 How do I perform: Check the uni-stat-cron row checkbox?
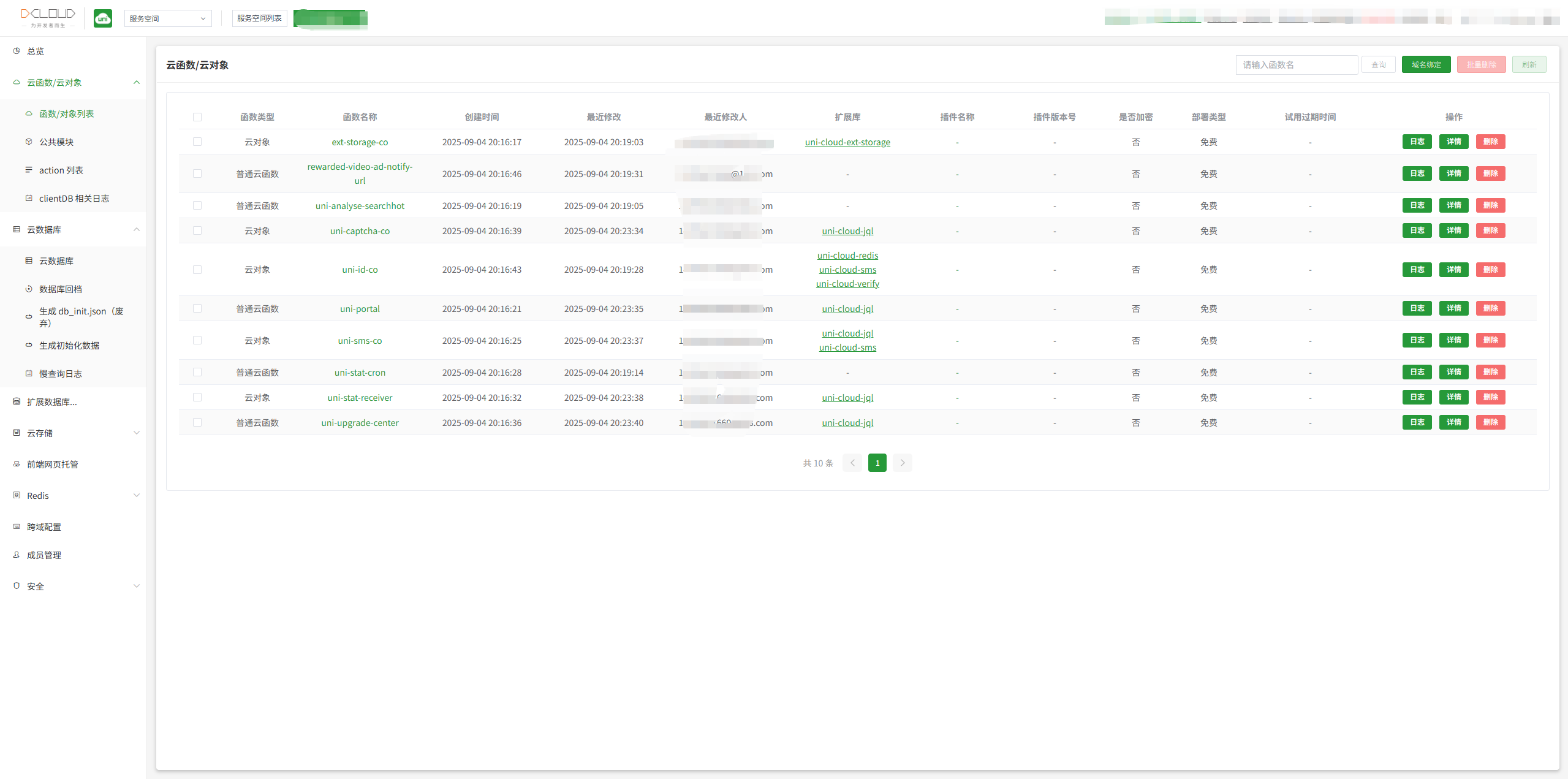pos(197,372)
